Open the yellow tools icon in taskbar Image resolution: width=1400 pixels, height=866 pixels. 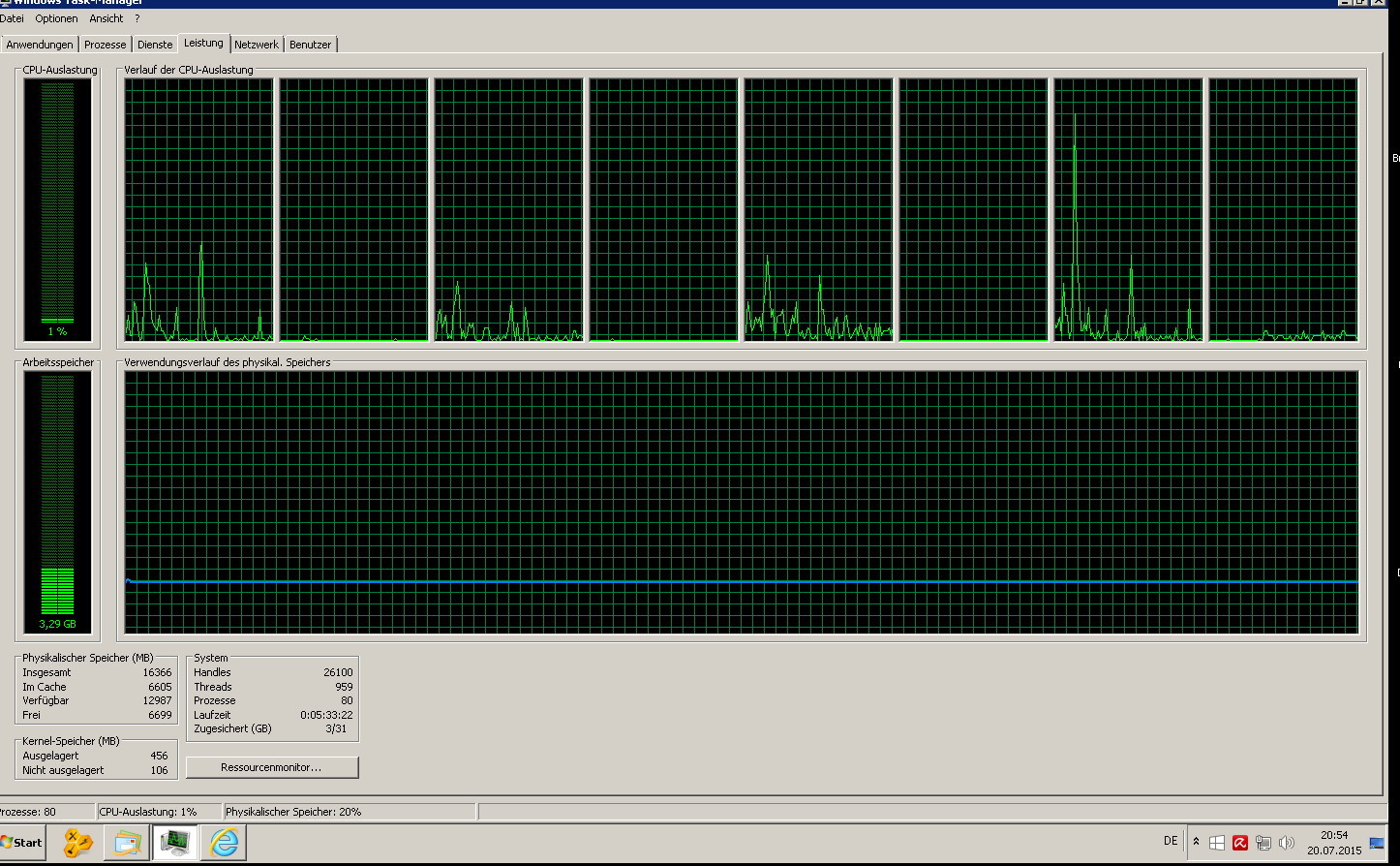click(78, 843)
